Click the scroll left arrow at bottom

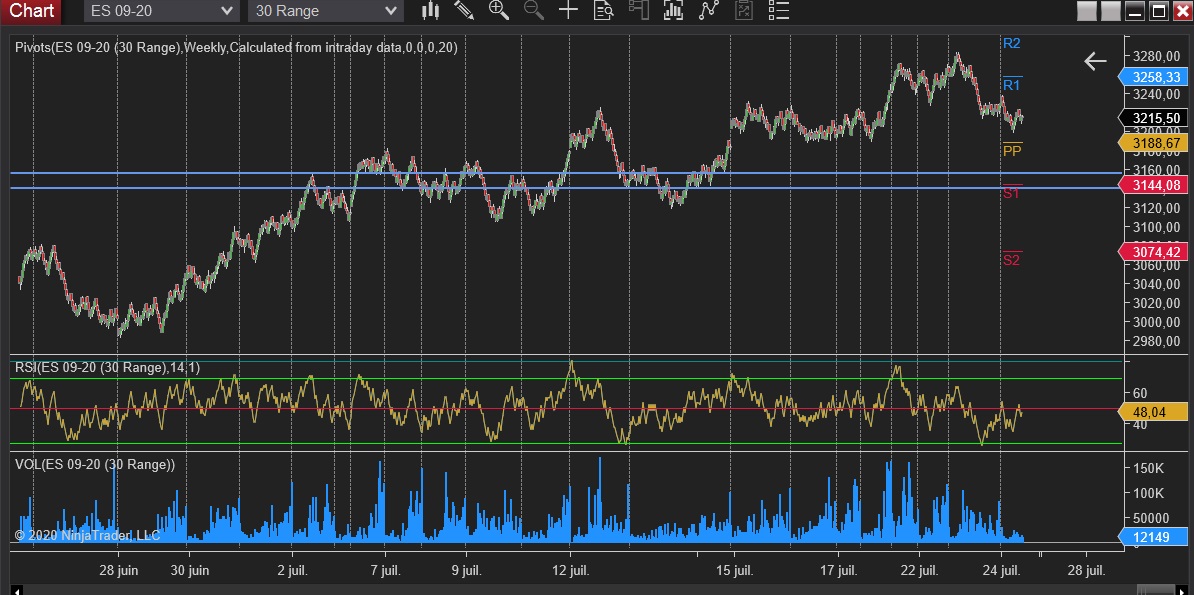point(16,589)
